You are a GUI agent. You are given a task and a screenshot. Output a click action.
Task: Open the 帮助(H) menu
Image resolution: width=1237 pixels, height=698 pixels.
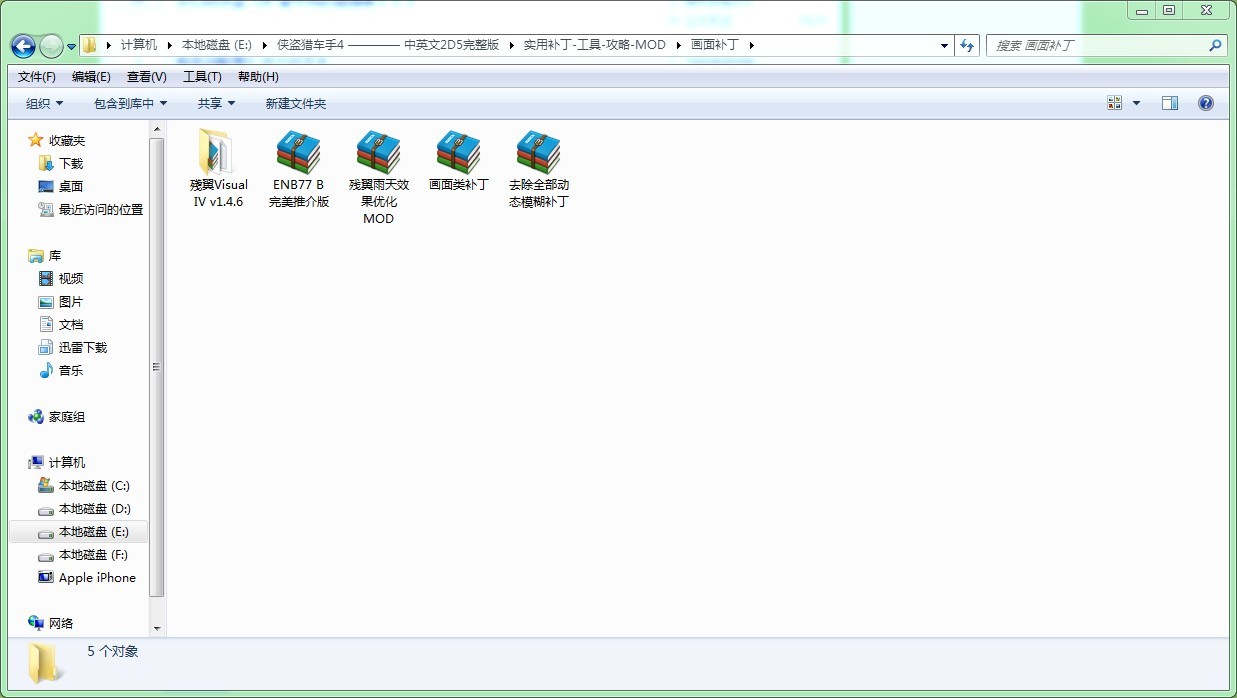tap(258, 77)
